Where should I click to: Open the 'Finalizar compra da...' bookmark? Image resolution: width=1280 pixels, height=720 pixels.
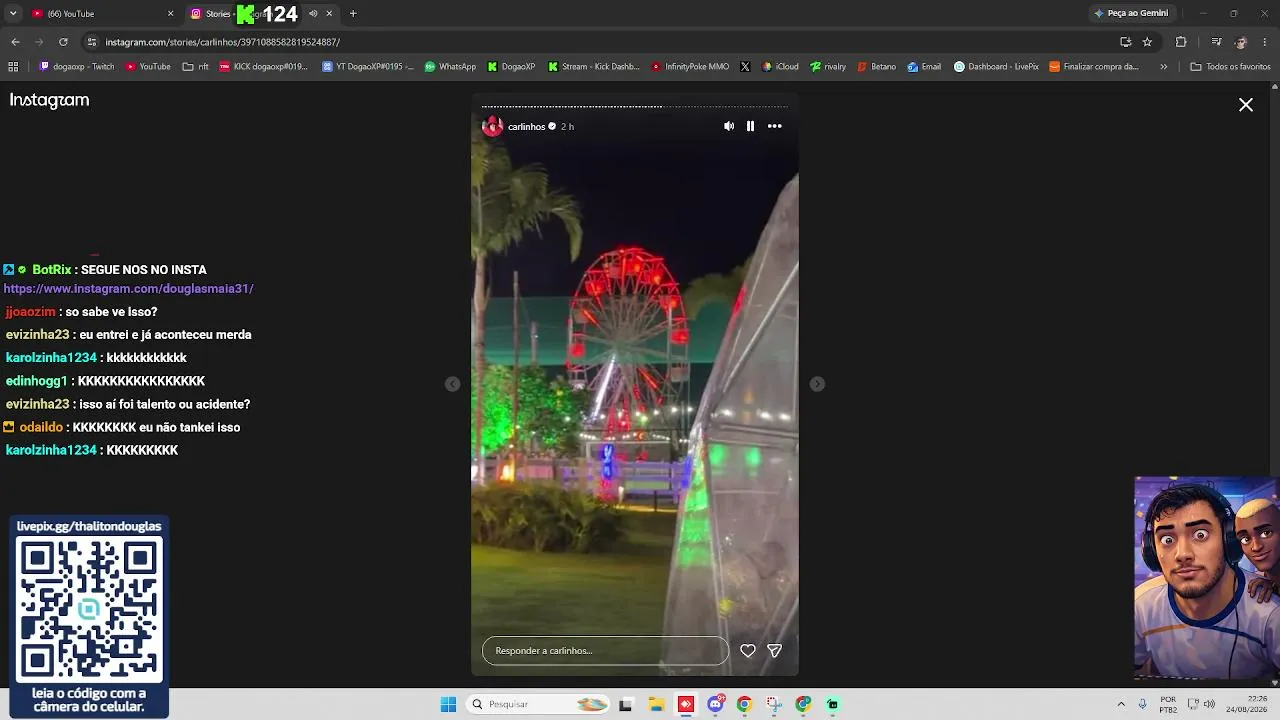click(x=1094, y=67)
